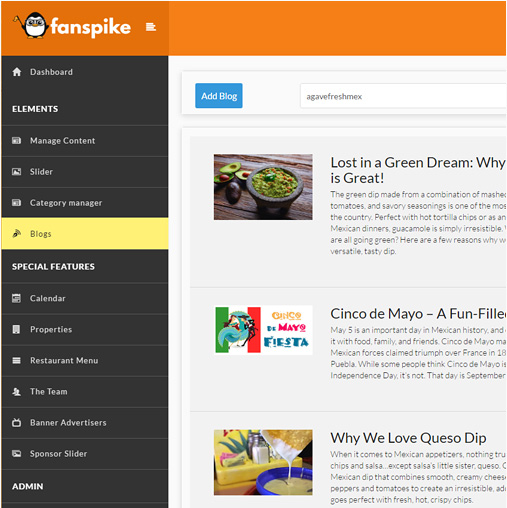The height and width of the screenshot is (508, 507).
Task: Click the agavefreshmex search field
Action: [x=403, y=96]
